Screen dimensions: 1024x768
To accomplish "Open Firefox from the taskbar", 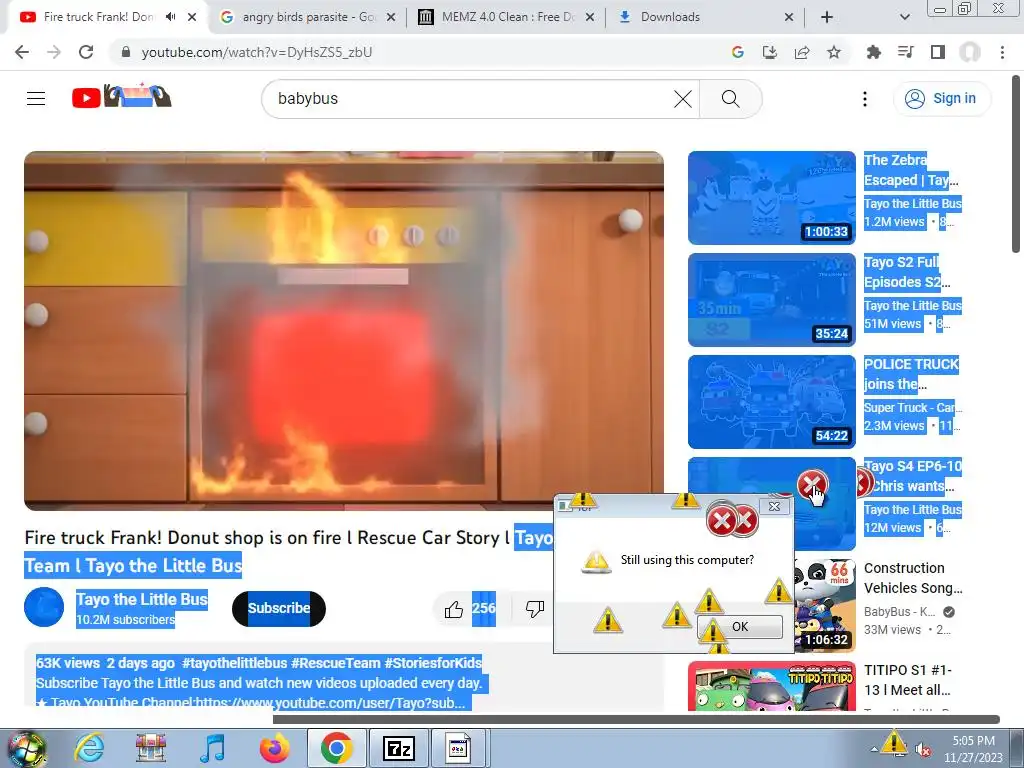I will point(274,748).
